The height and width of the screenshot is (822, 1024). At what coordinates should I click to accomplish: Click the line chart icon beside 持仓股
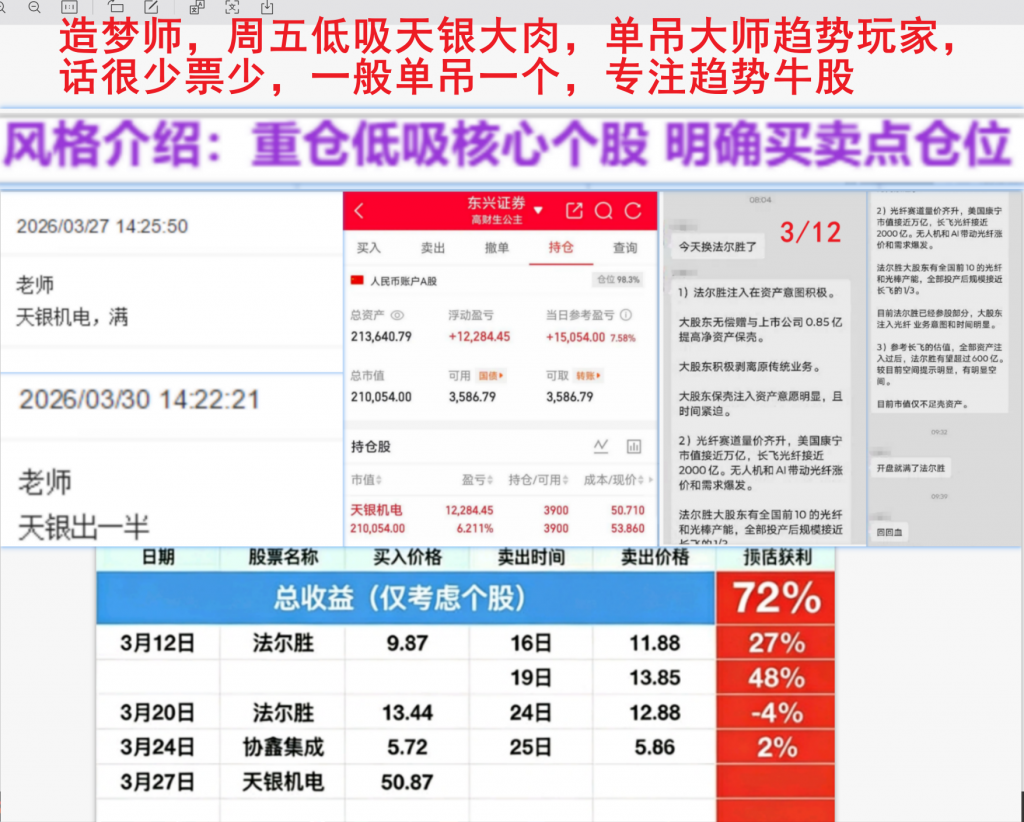point(601,447)
